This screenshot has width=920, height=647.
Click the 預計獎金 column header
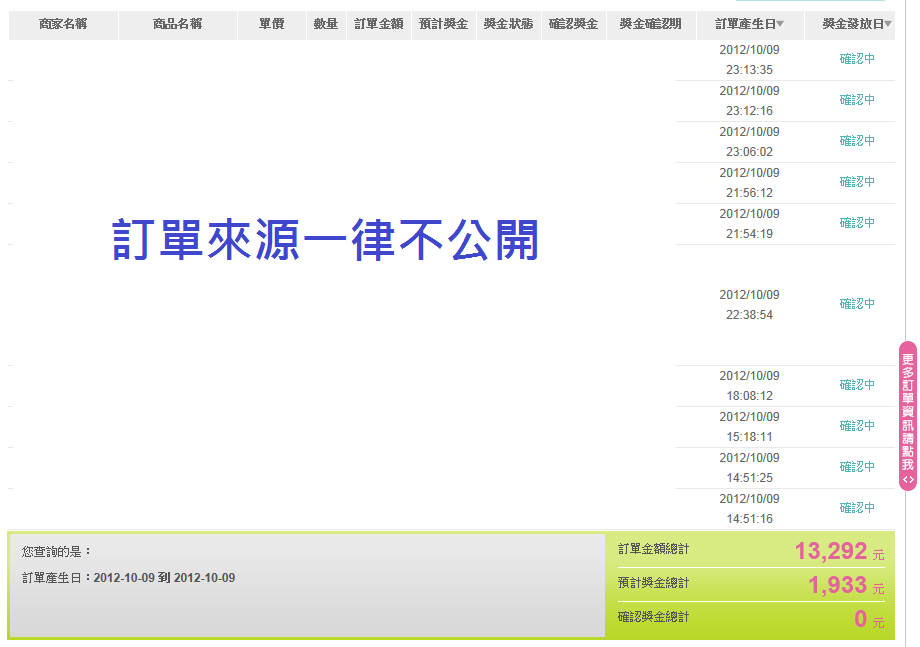pyautogui.click(x=444, y=24)
